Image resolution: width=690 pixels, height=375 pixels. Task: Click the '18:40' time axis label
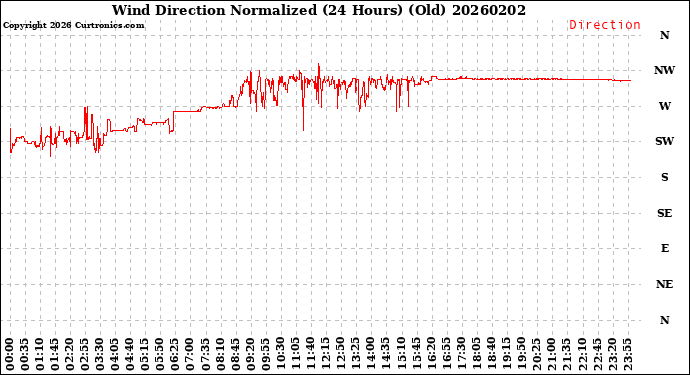pos(492,355)
